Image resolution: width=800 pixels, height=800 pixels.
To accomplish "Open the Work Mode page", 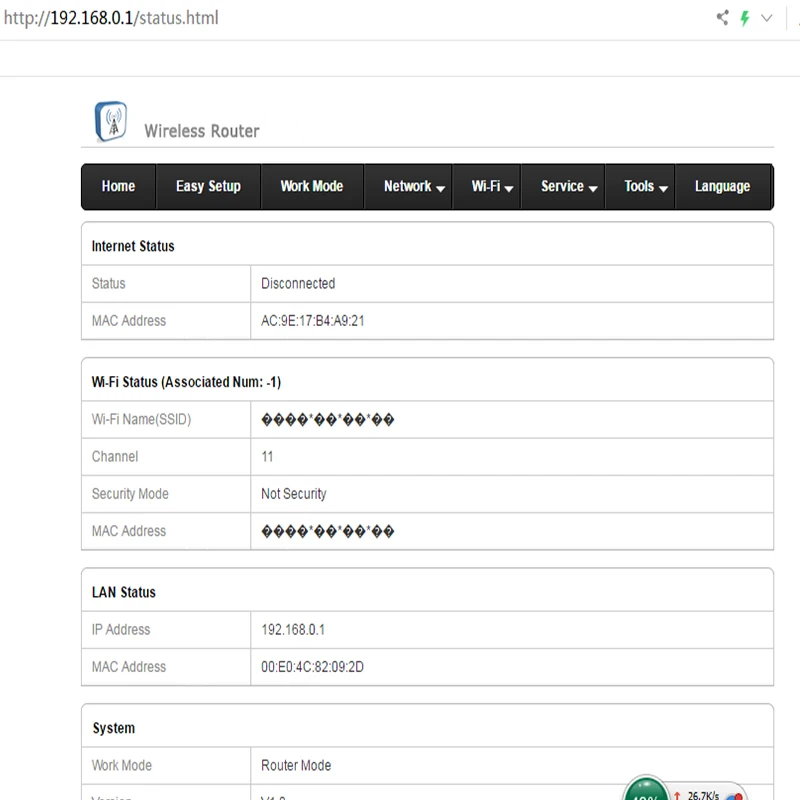I will coord(312,186).
